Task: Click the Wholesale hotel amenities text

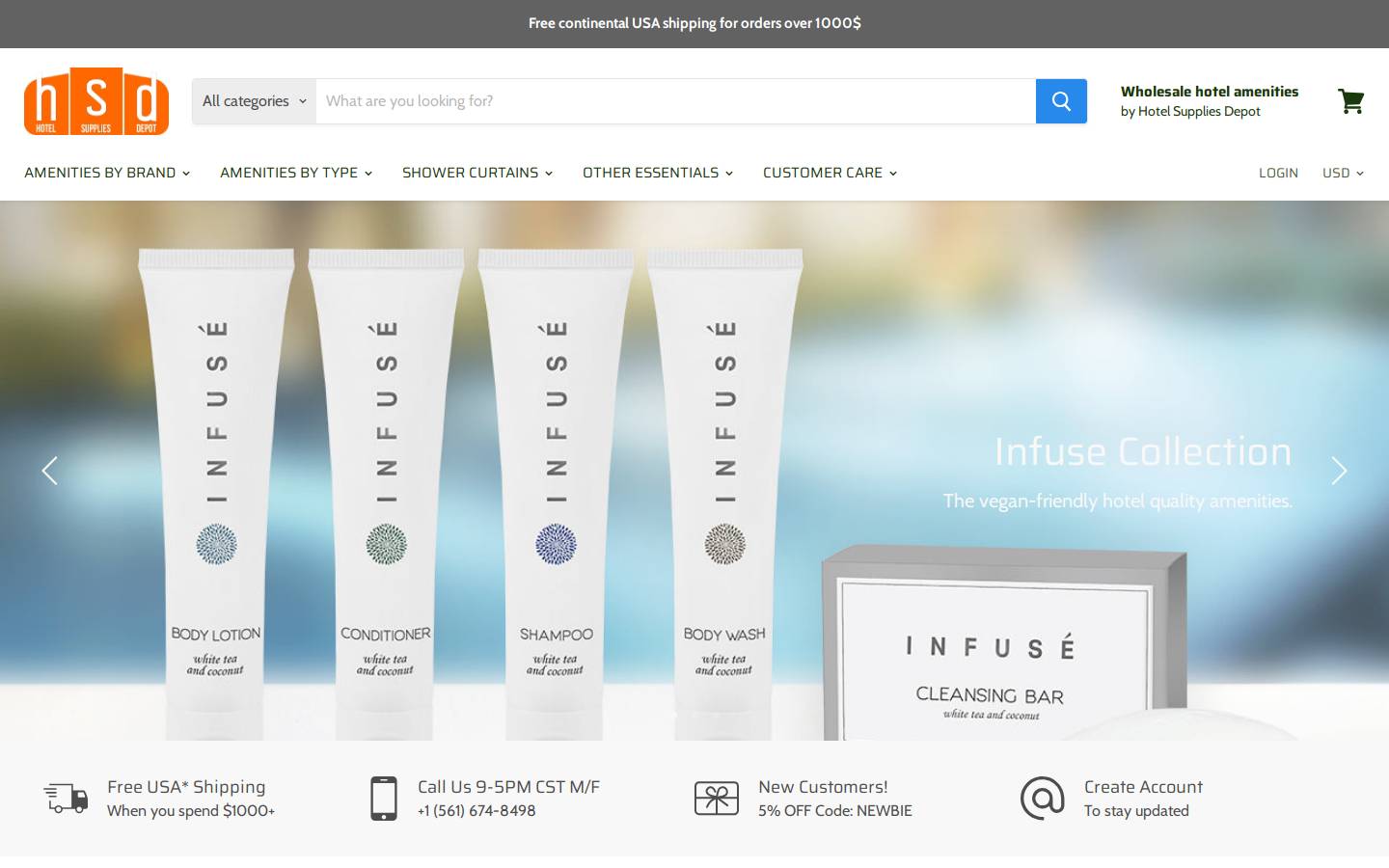Action: pos(1210,92)
